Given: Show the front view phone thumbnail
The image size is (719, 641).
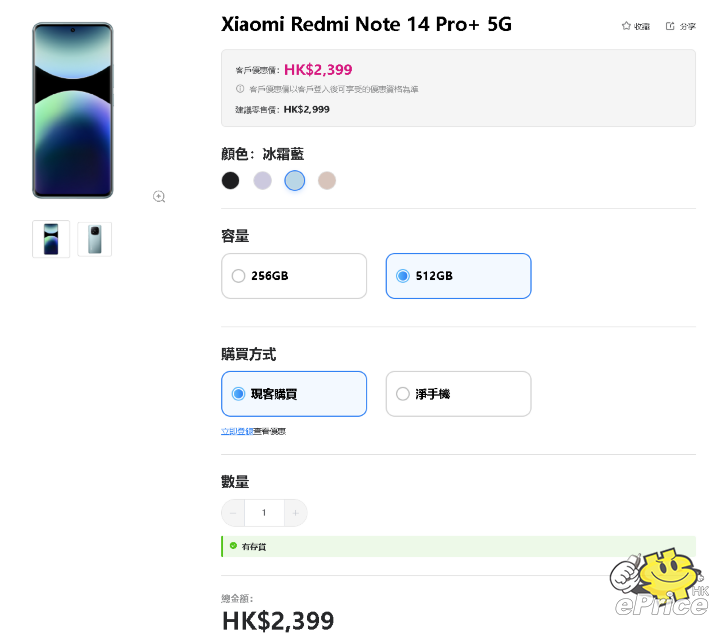Looking at the screenshot, I should 51,239.
